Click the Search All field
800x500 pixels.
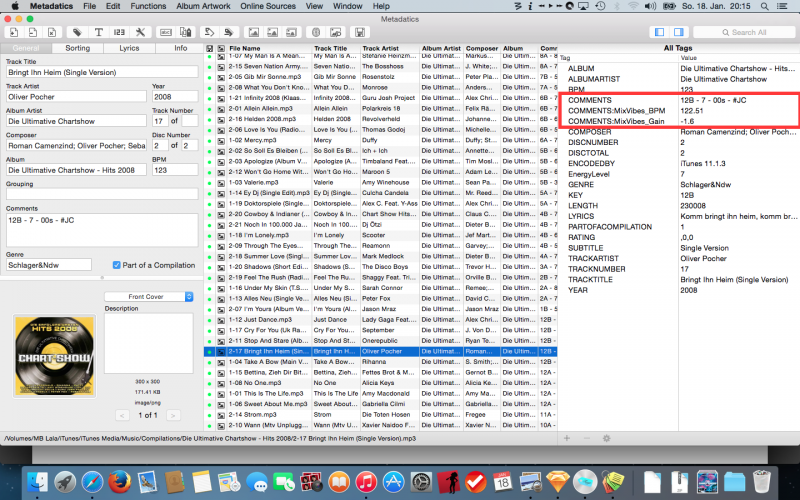[x=744, y=32]
